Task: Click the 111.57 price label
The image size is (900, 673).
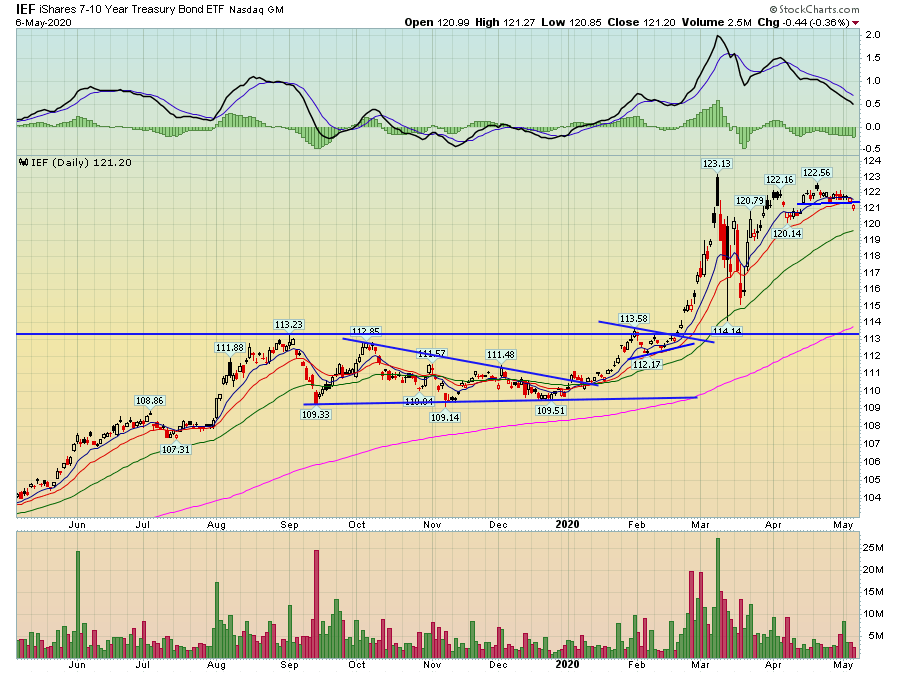Action: pyautogui.click(x=431, y=353)
